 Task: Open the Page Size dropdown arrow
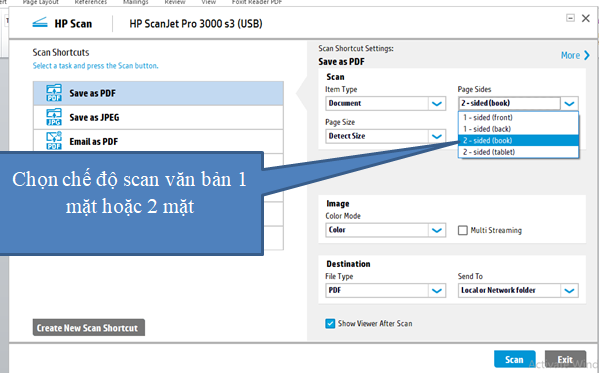pos(437,136)
